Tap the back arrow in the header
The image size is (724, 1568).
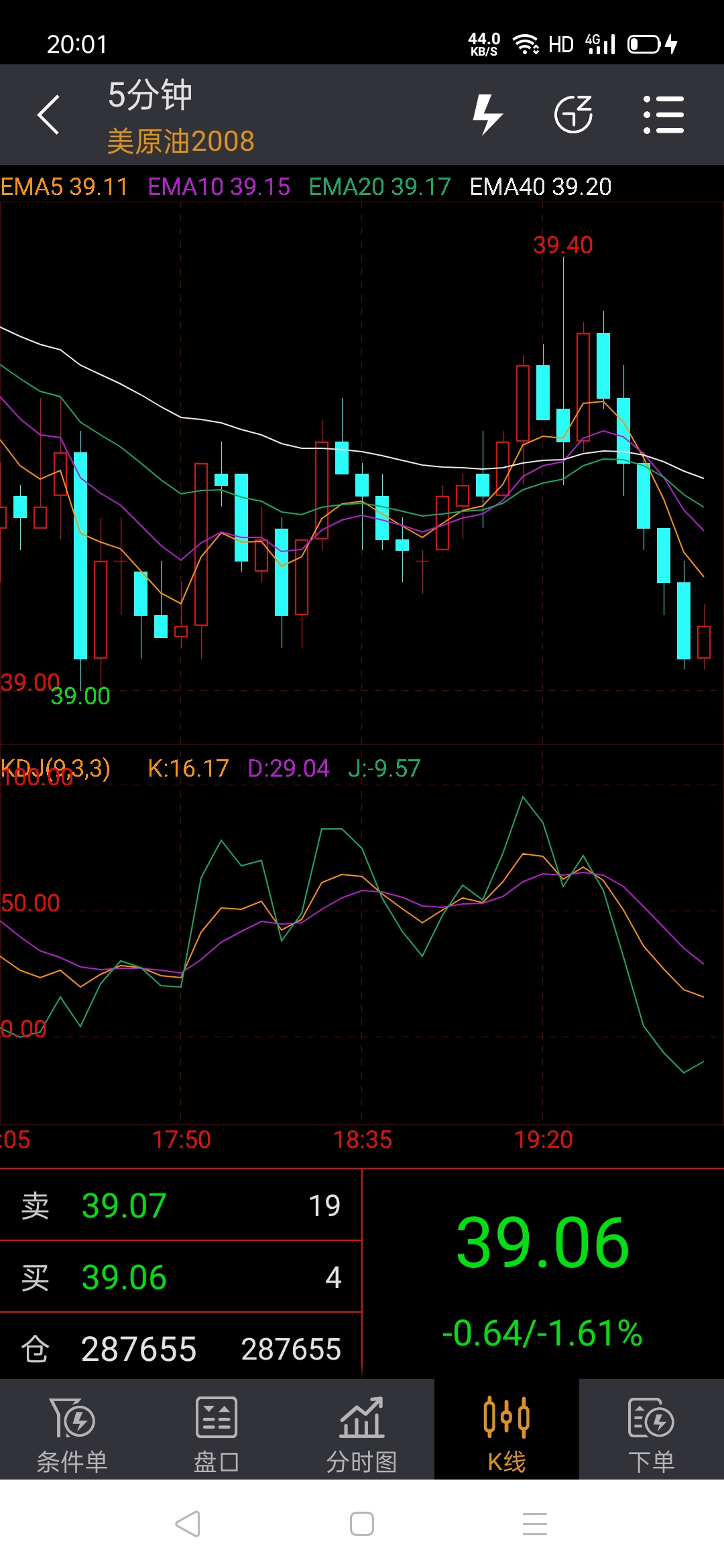tap(48, 115)
